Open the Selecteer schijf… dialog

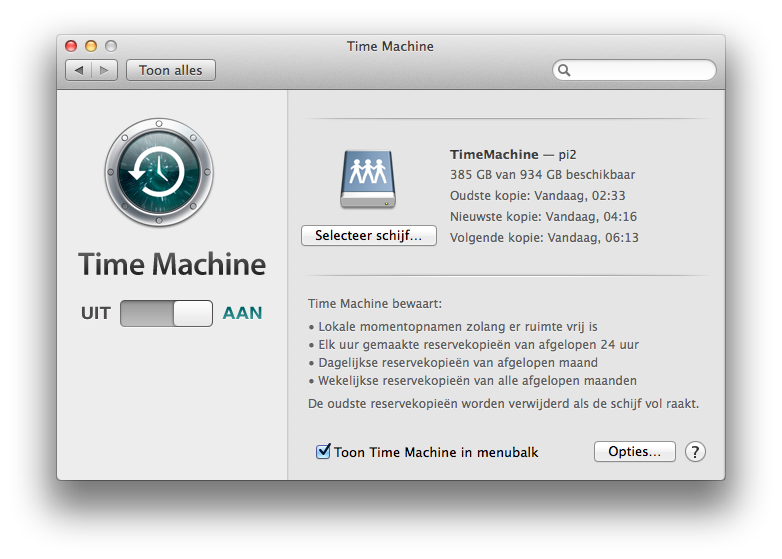(x=369, y=235)
